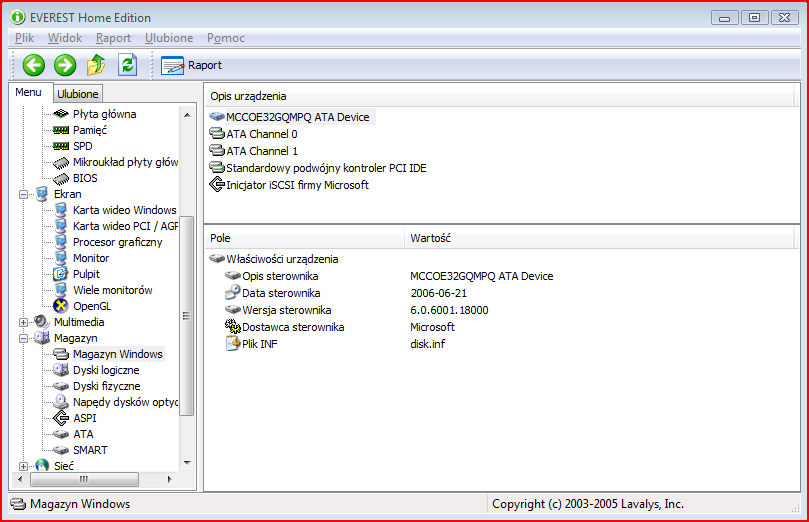Click the tree horizontal scrollbar left arrow
Image resolution: width=809 pixels, height=522 pixels.
[20, 479]
